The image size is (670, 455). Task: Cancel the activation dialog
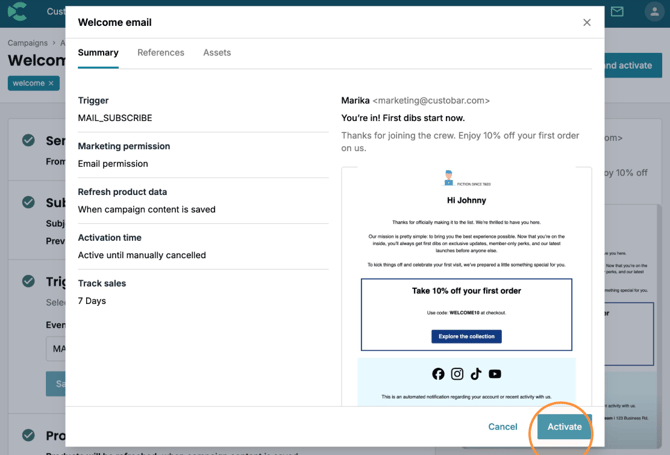502,426
